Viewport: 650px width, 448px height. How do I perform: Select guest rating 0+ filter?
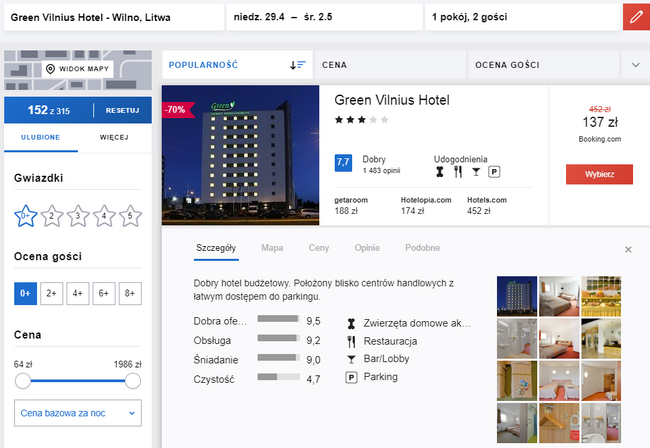pos(25,293)
